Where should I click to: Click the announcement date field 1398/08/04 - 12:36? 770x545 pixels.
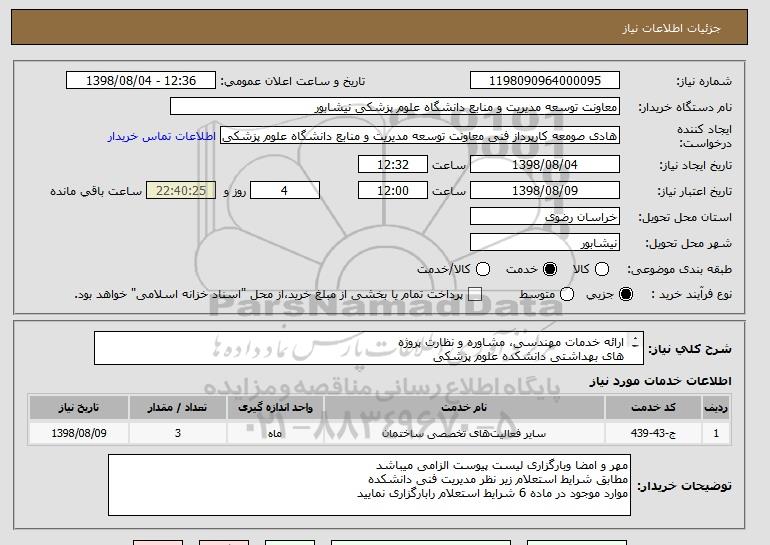point(141,81)
